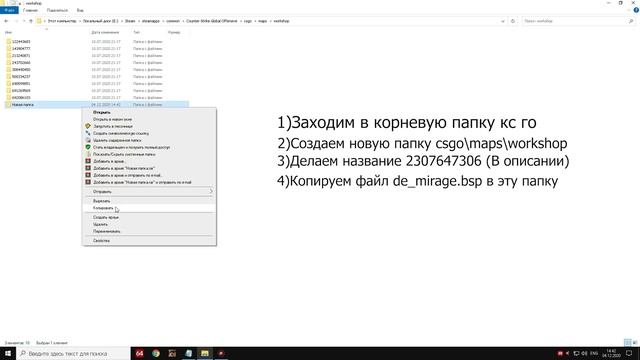Click the breadcrumb chevron after 'maps'
The height and width of the screenshot is (360, 640).
click(x=270, y=21)
